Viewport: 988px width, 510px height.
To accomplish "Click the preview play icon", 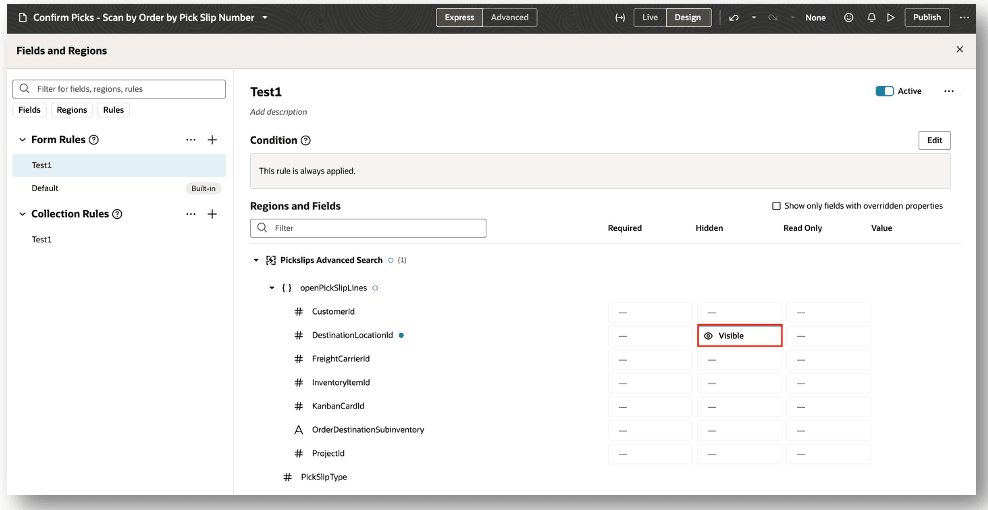I will pos(890,17).
